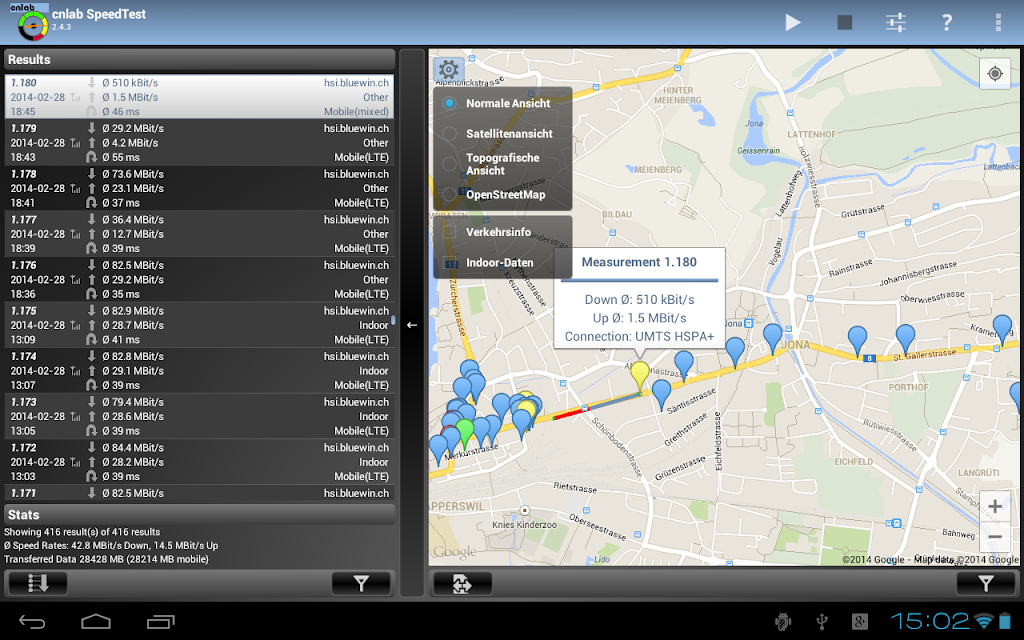
Task: Select result 1.171 at the list bottom
Action: click(x=199, y=493)
